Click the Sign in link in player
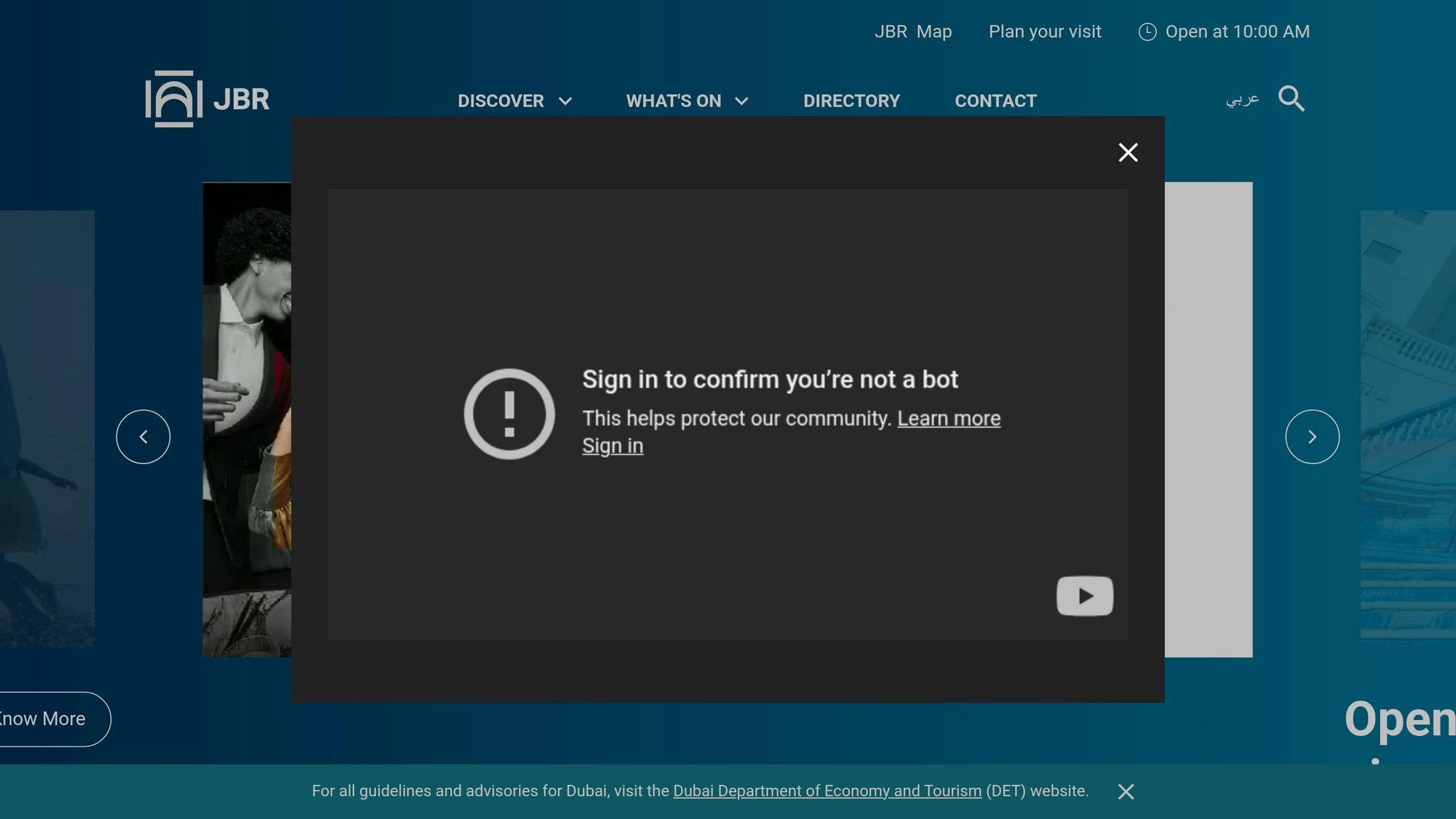This screenshot has height=819, width=1456. [x=612, y=446]
